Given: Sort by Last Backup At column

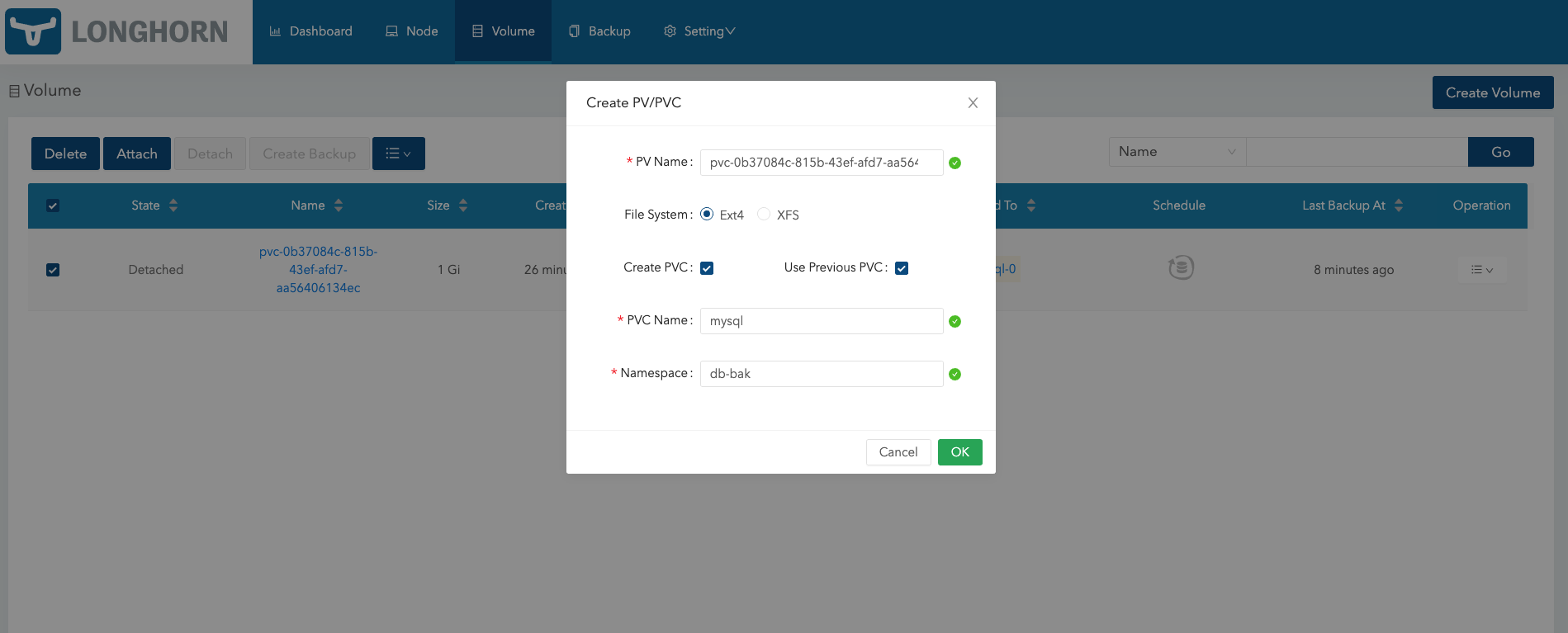Looking at the screenshot, I should click(x=1399, y=205).
